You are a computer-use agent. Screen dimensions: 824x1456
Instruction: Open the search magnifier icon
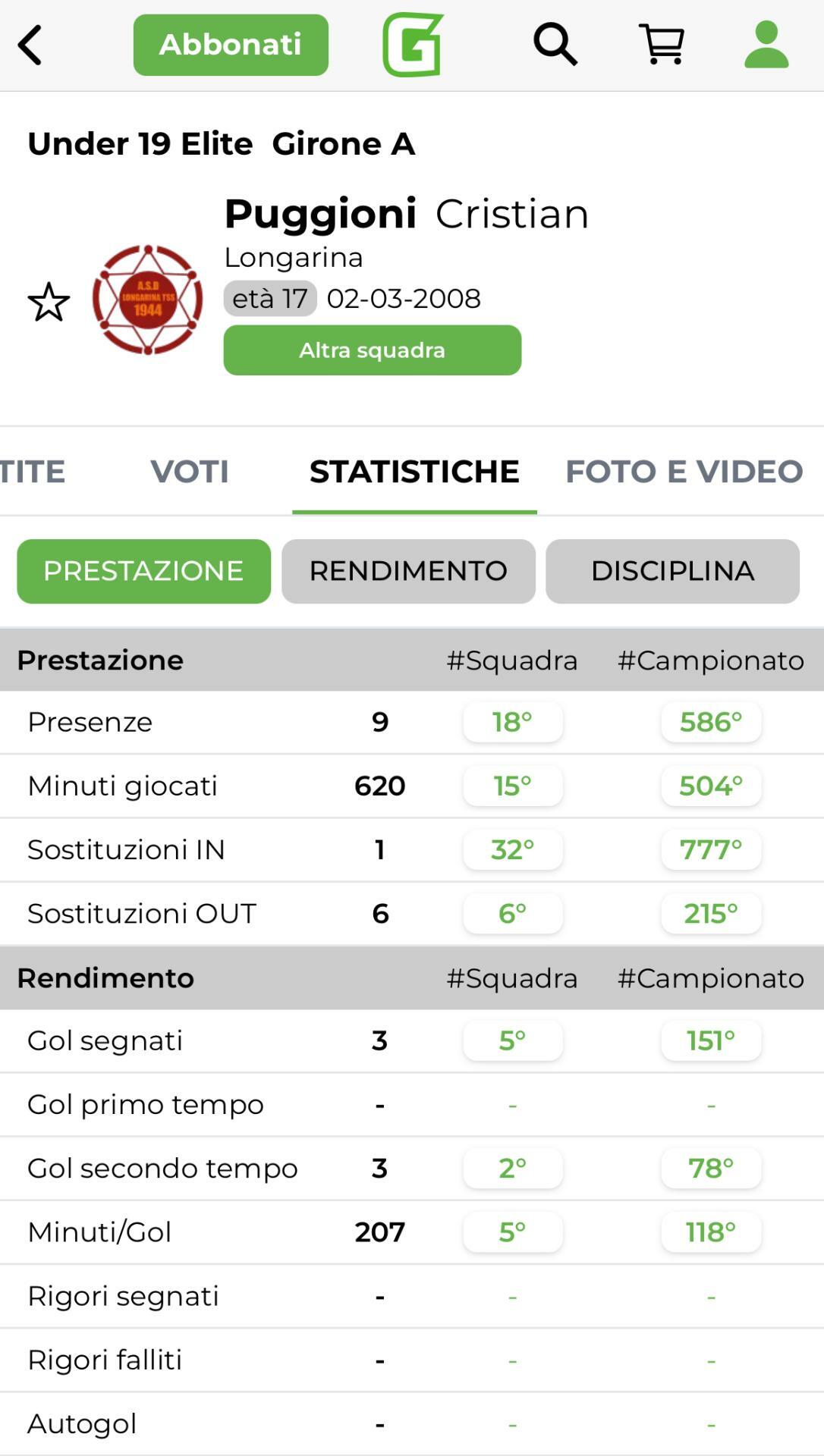tap(555, 44)
